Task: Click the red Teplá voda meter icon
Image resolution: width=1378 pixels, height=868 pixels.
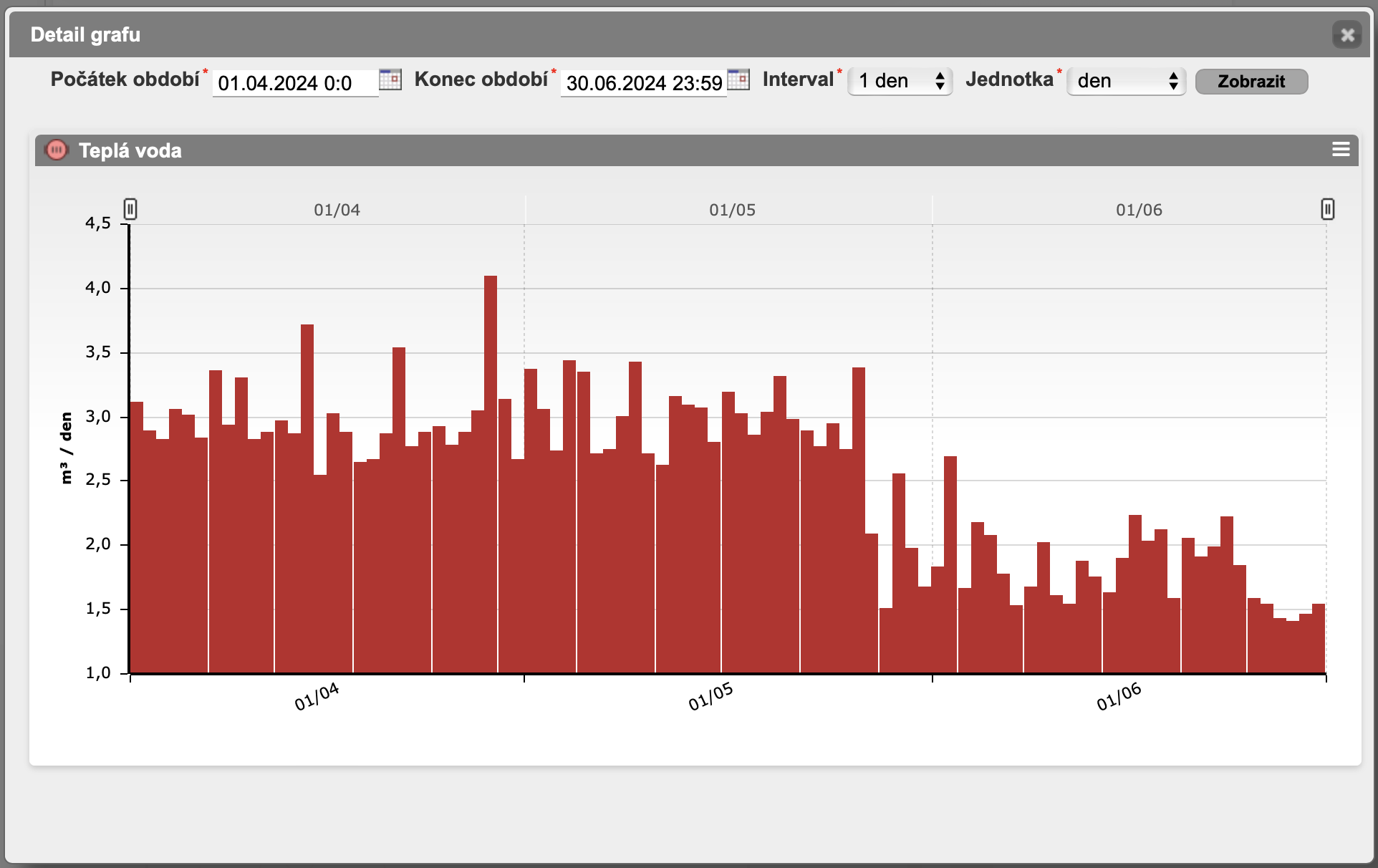Action: click(x=56, y=150)
